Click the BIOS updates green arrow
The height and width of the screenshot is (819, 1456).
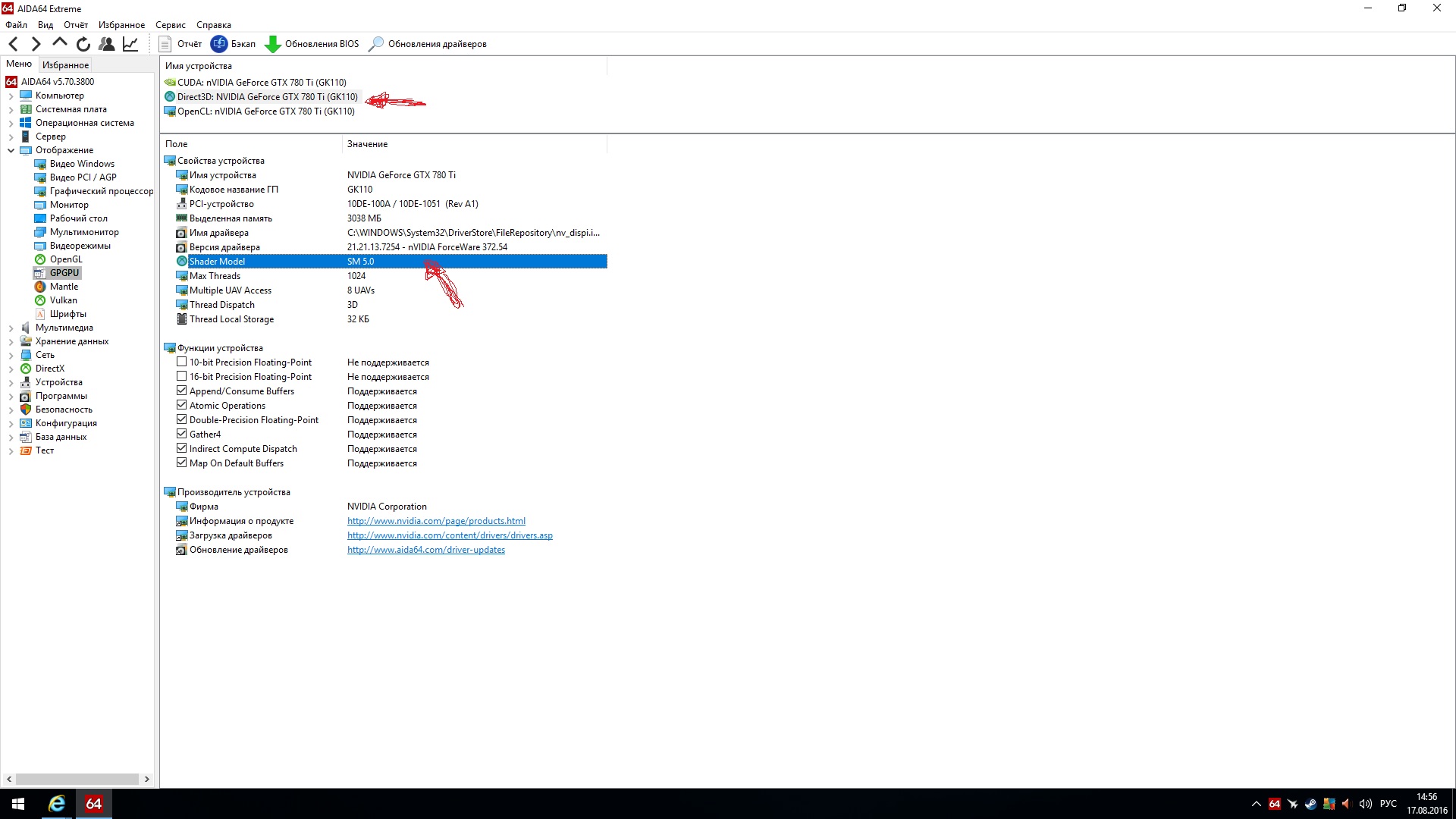click(272, 44)
